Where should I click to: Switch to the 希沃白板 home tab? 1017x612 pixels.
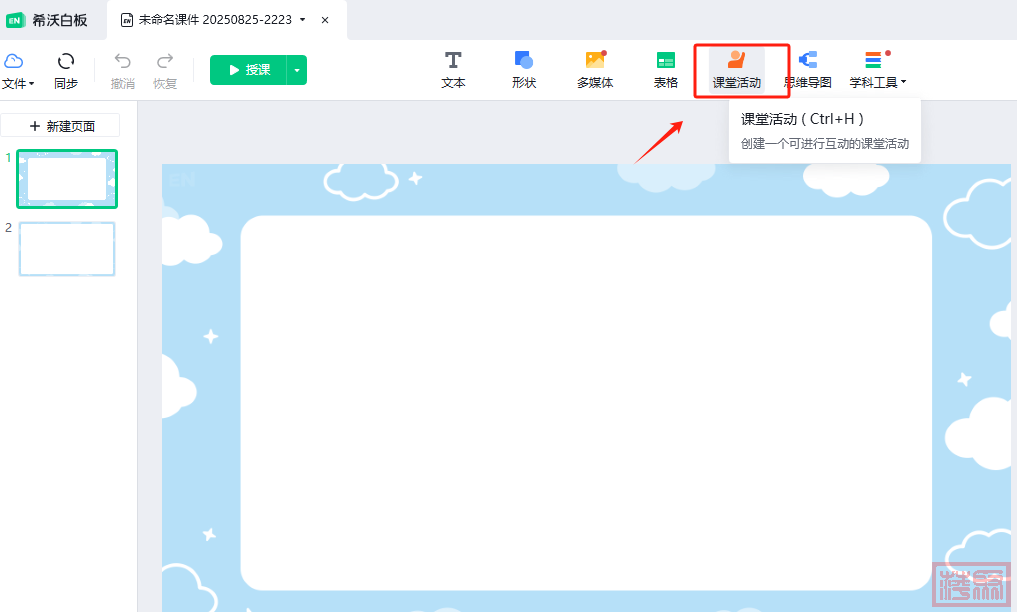pos(52,20)
